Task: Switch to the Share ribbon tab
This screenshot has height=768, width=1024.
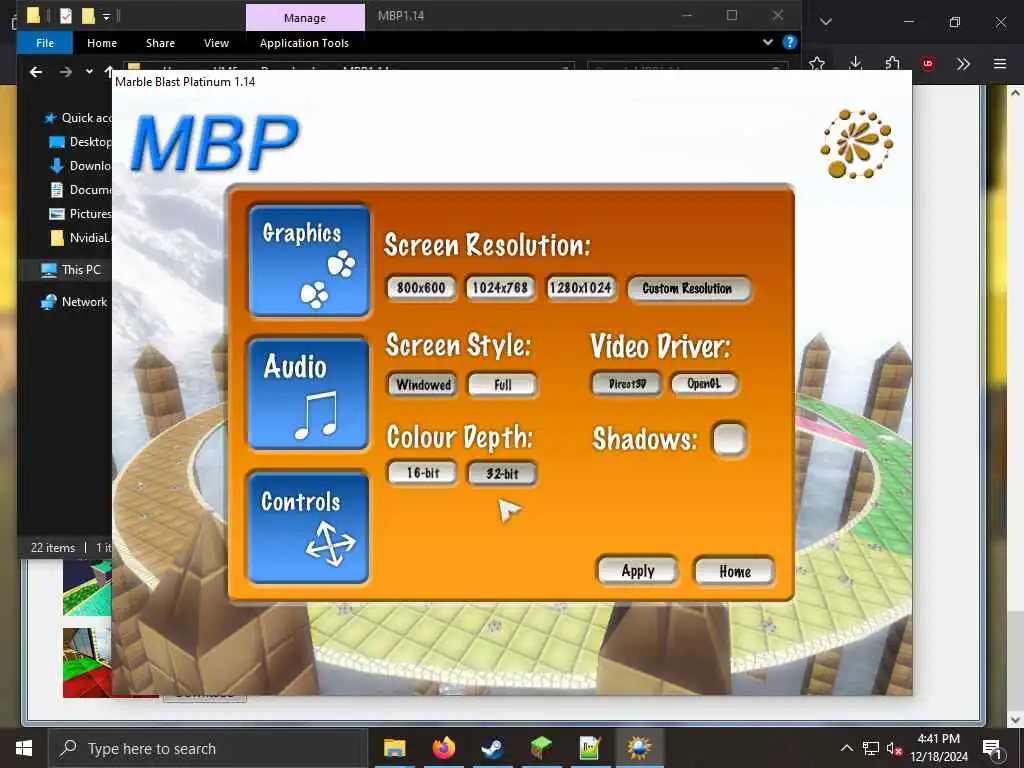Action: 160,43
